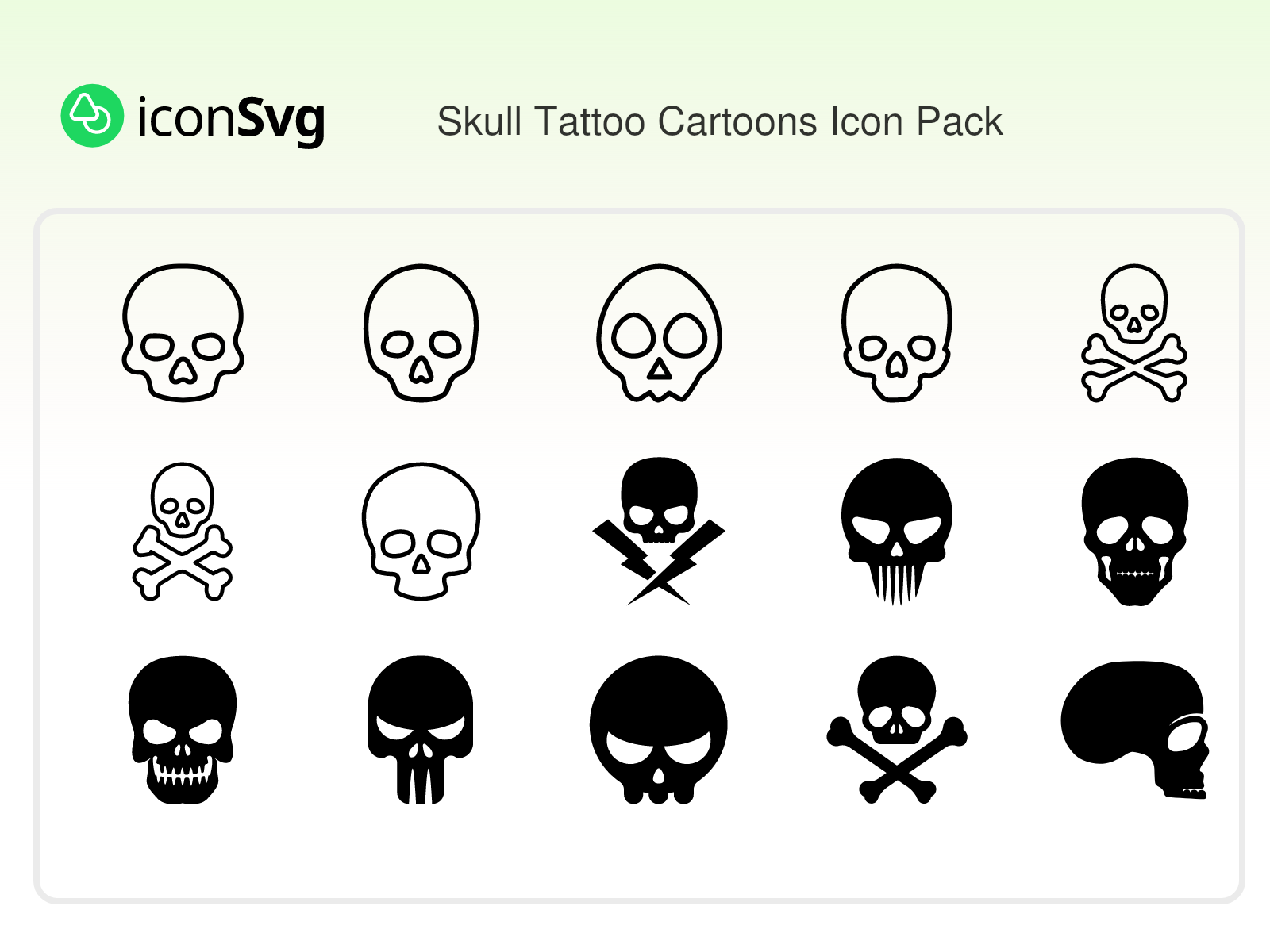Select the tilted-eye outlined skull, fourth in top row
Viewport: 1270px width, 952px height.
click(897, 333)
